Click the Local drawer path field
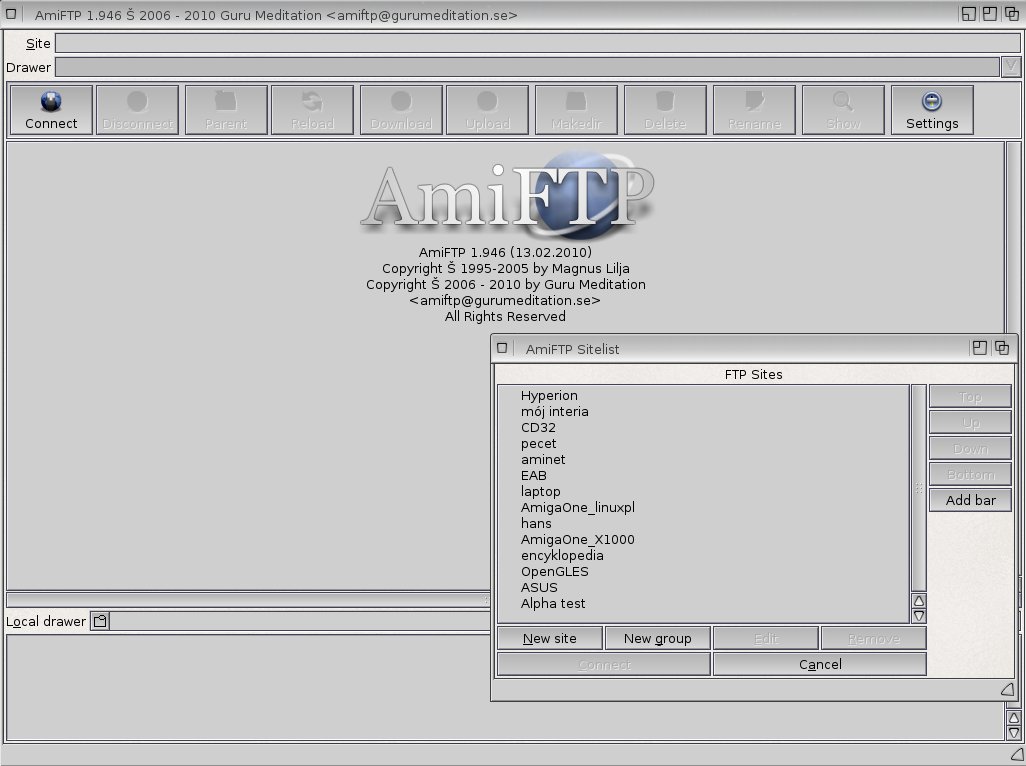This screenshot has height=766, width=1026. tap(300, 621)
